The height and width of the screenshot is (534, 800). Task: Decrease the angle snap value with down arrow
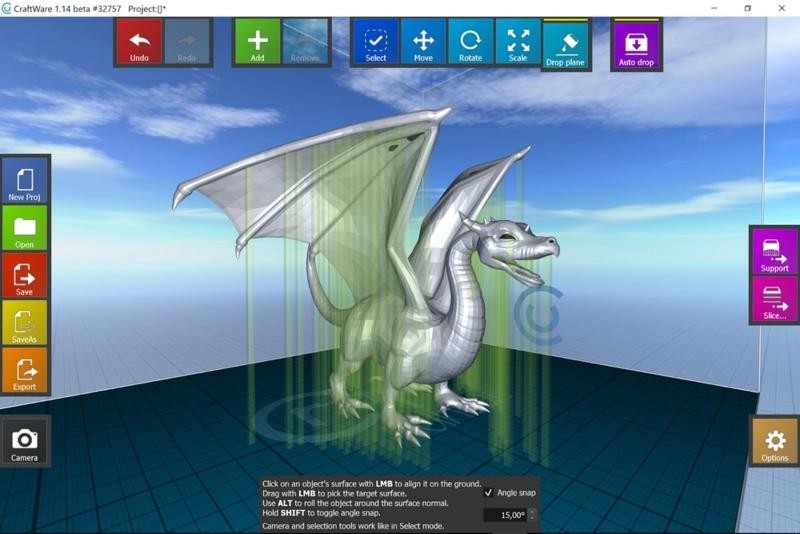532,518
